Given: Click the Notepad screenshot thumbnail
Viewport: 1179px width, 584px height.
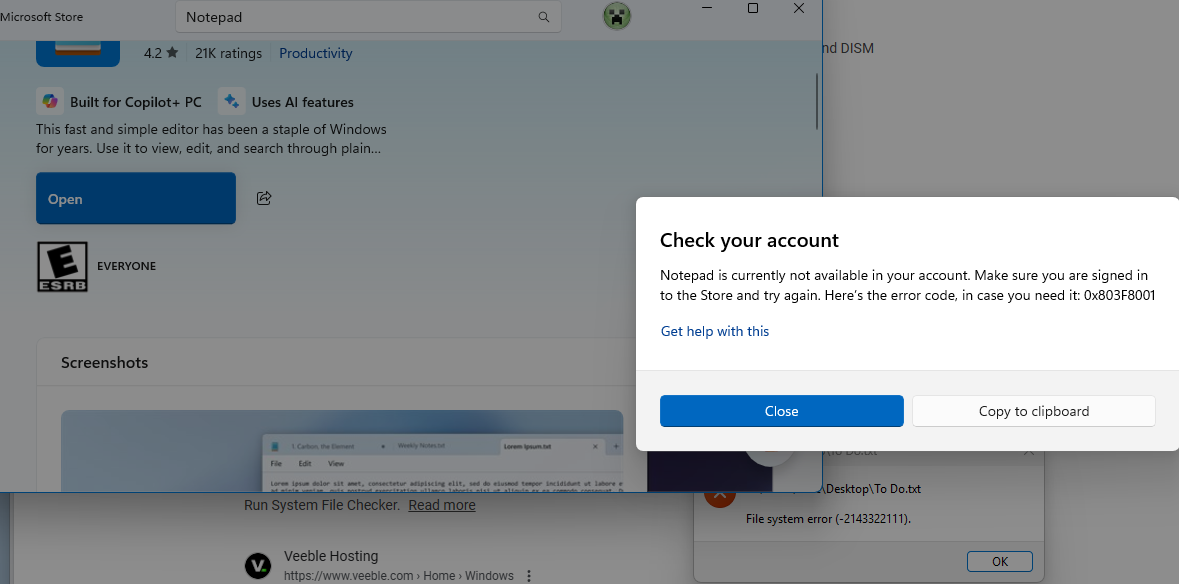Looking at the screenshot, I should pos(342,451).
